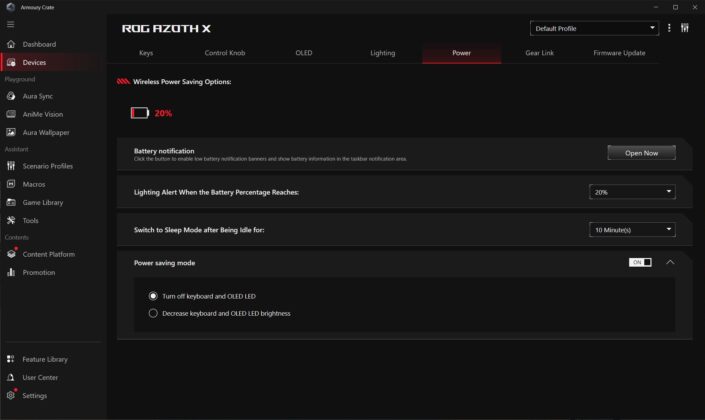Click the Dashboard label in sidebar
This screenshot has width=705, height=420.
click(39, 44)
